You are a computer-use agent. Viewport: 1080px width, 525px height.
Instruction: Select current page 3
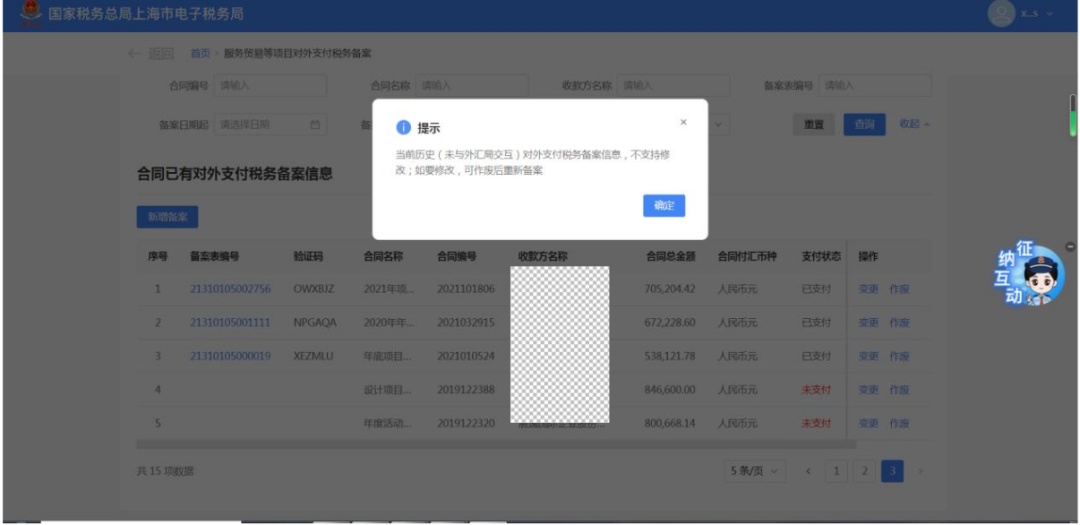click(893, 471)
